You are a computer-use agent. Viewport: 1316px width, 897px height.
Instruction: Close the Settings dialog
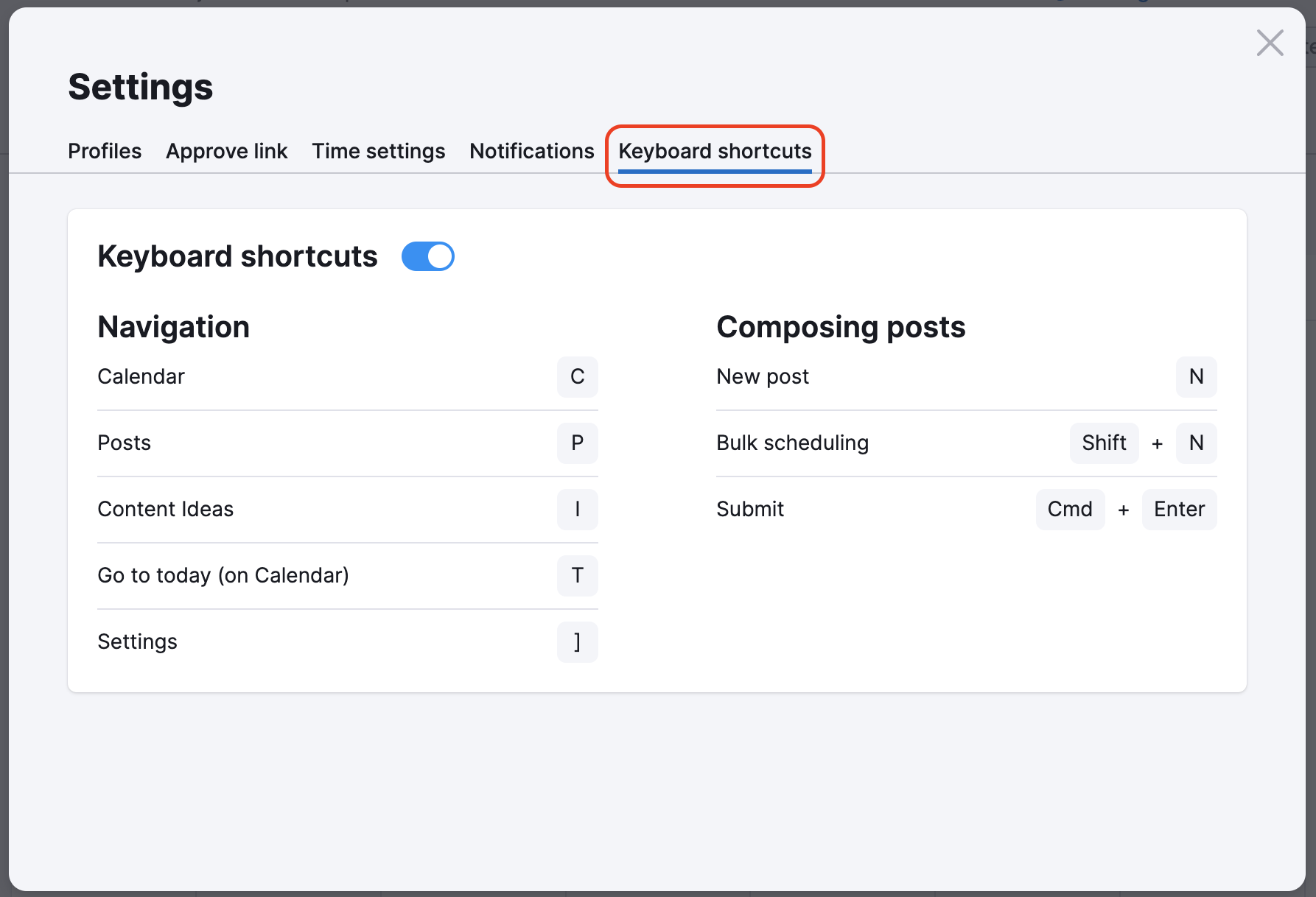(1269, 43)
